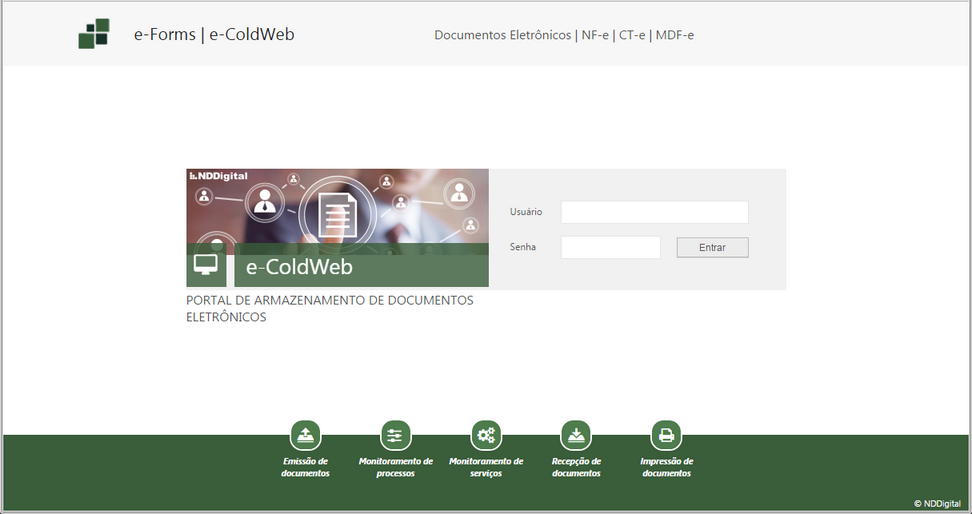972x514 pixels.
Task: Click the NDDigital logo on the banner
Action: (x=218, y=176)
